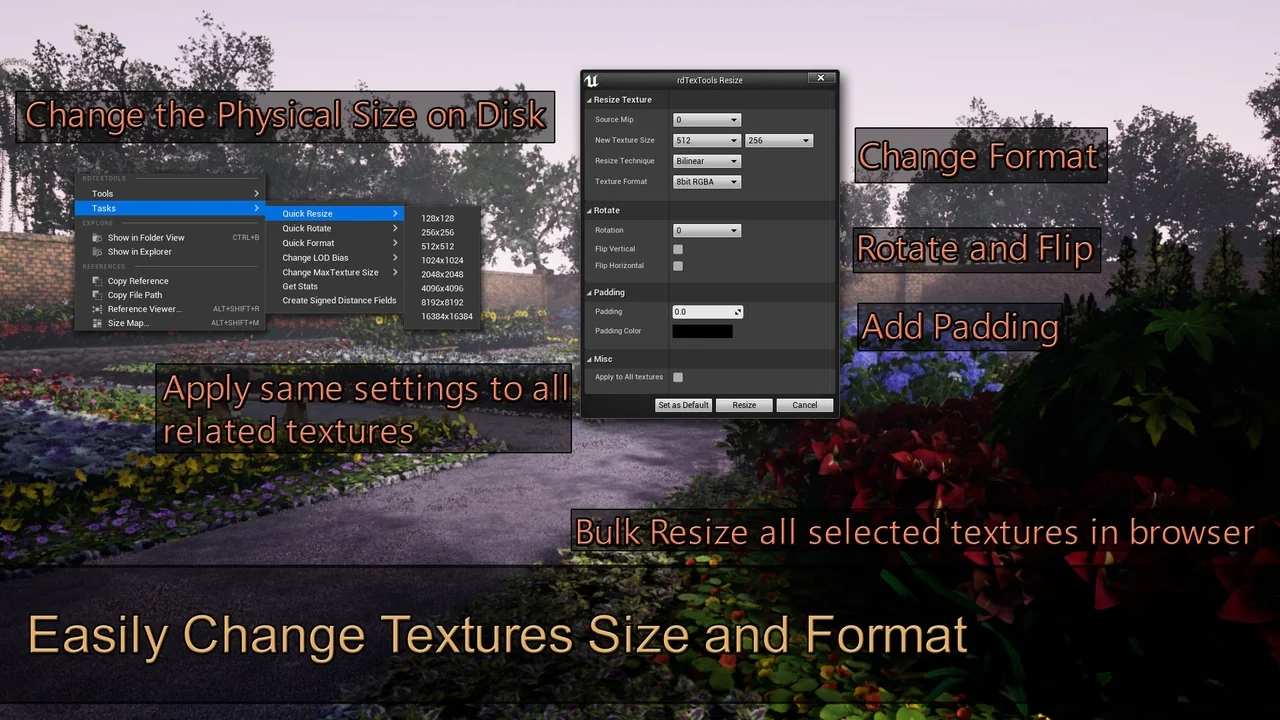
Task: Check the Apply to All textures box
Action: (x=678, y=377)
